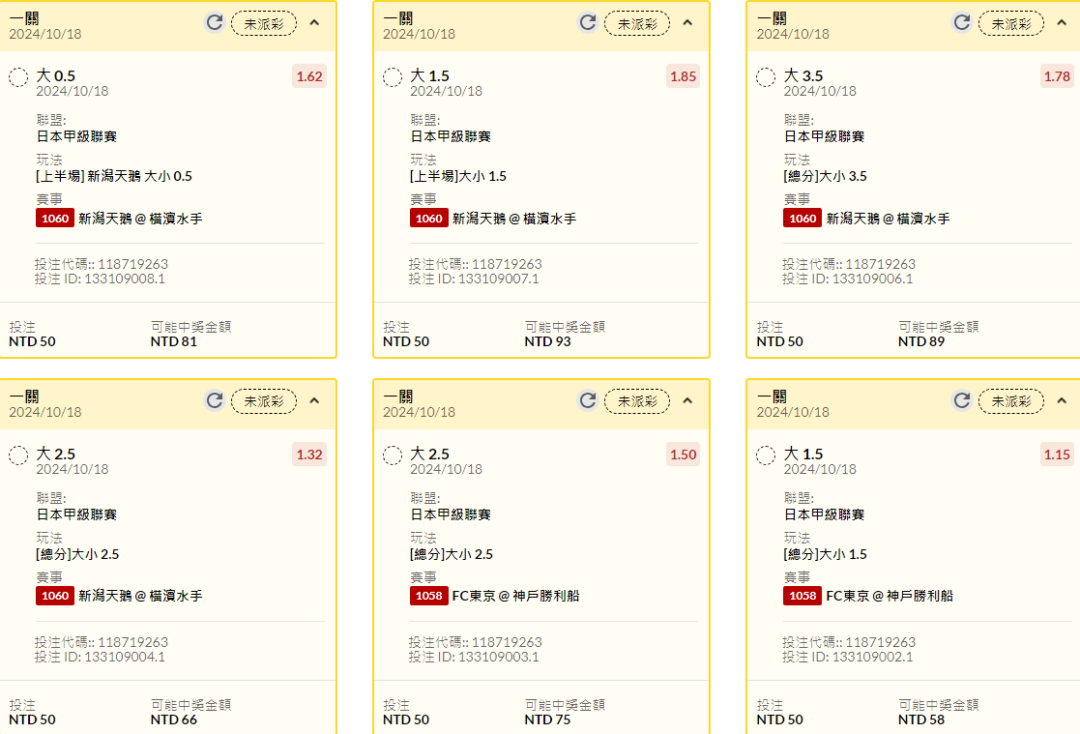
Task: Click bet ID 133109008.1 text
Action: [x=100, y=279]
